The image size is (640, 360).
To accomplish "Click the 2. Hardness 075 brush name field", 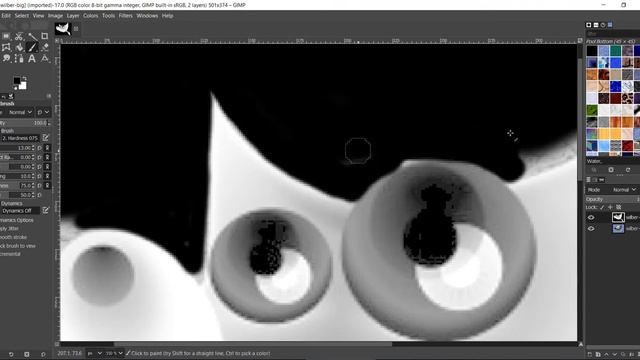I will (x=20, y=138).
